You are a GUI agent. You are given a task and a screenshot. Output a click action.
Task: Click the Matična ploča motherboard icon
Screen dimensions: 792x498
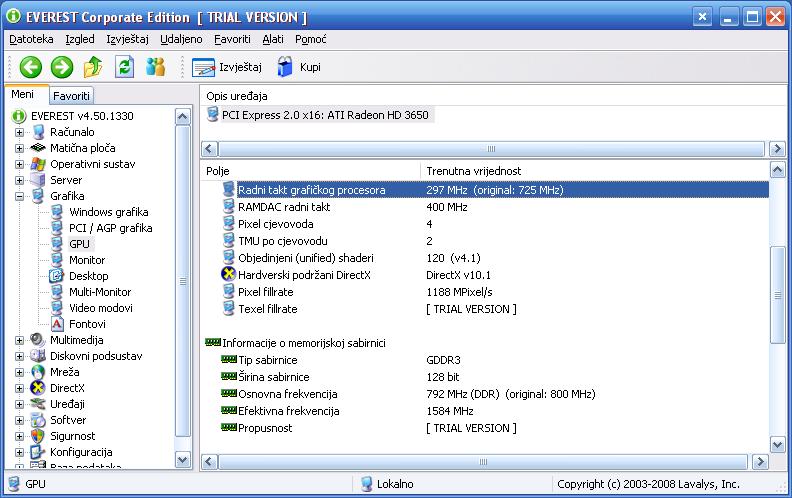tap(38, 148)
